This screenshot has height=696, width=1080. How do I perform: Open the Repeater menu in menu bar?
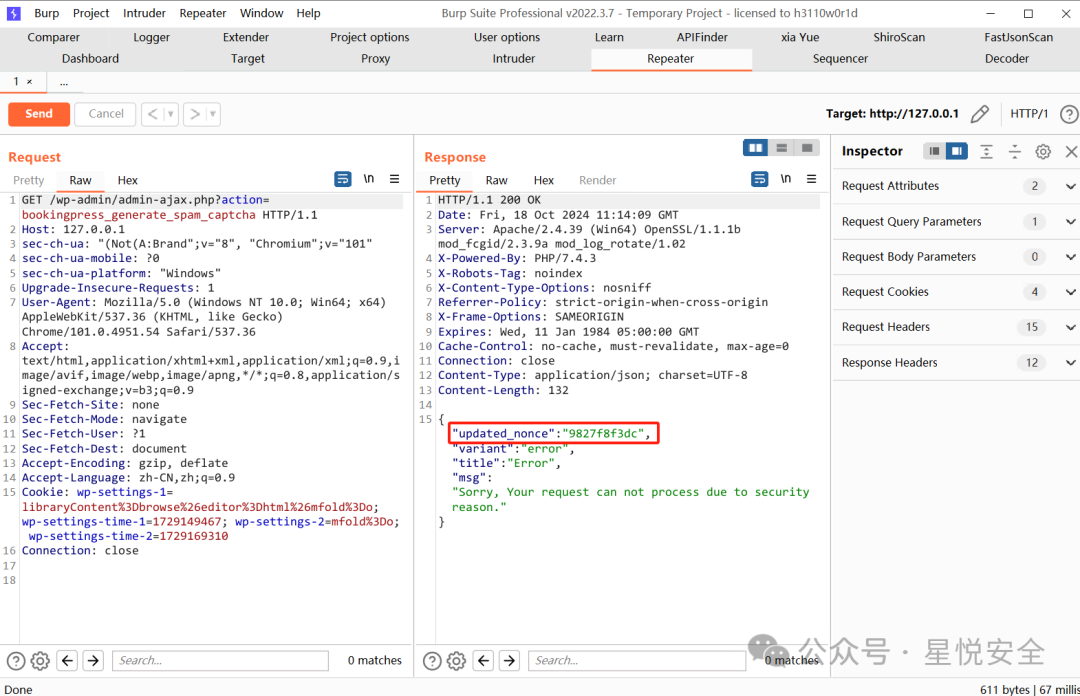tap(202, 13)
